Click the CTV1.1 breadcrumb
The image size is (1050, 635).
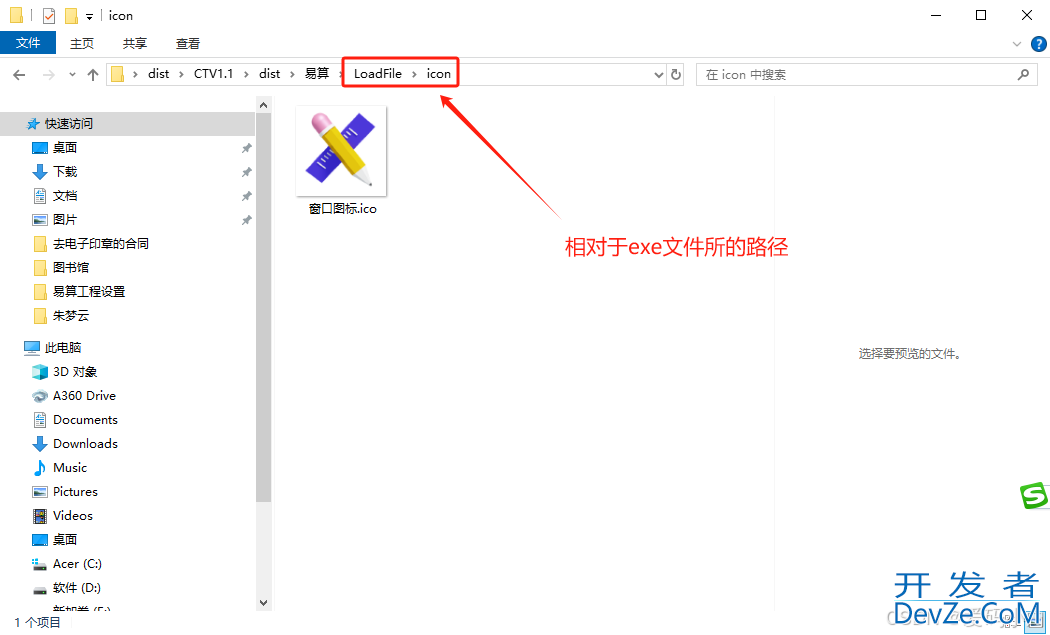coord(214,74)
